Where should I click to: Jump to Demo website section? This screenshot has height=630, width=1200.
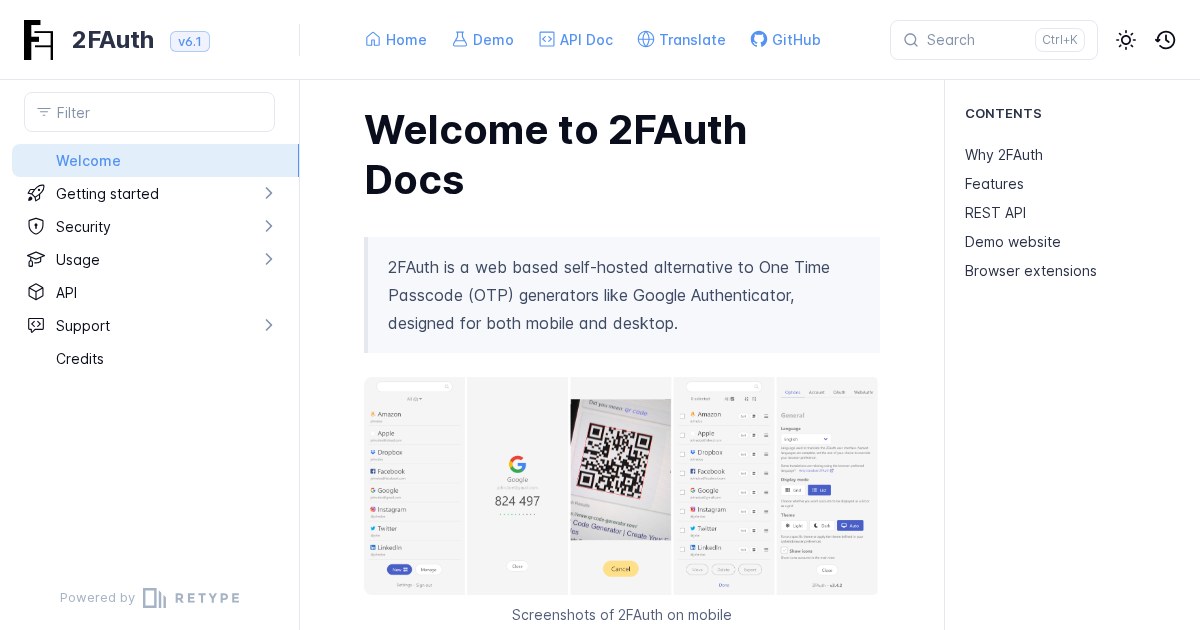point(1013,242)
